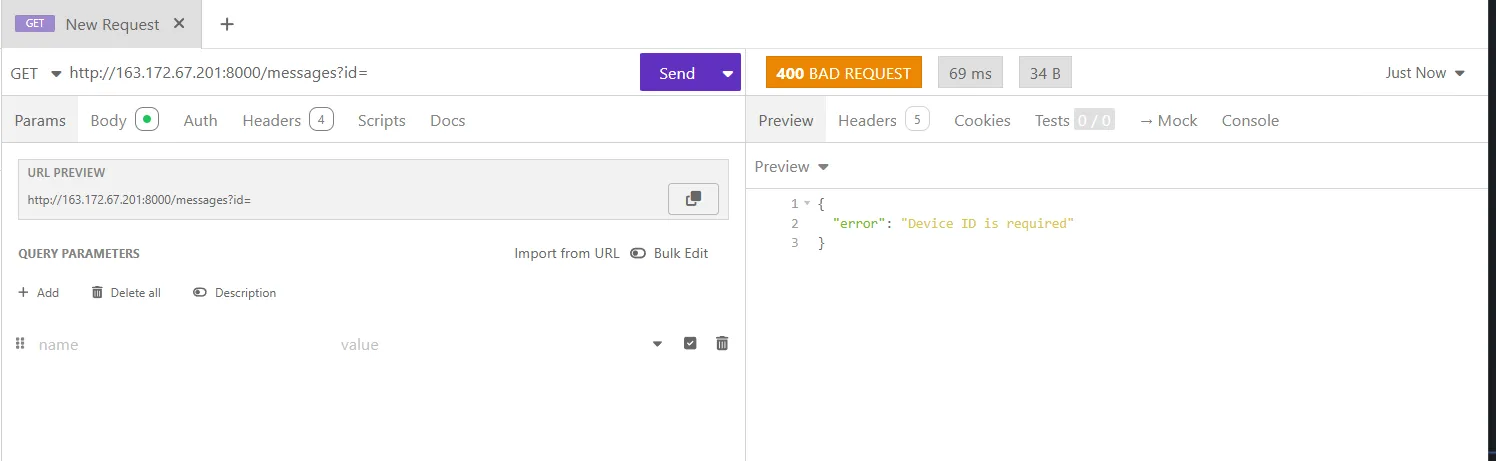Toggle the Description column switch
Screen dimensions: 1496x461
[x=200, y=293]
